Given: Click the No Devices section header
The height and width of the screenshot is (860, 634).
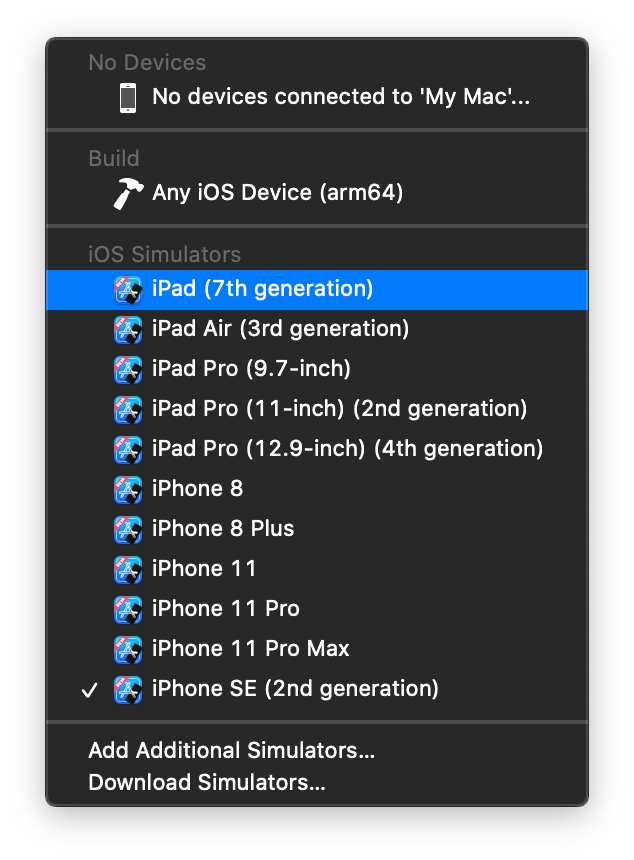Looking at the screenshot, I should tap(145, 62).
